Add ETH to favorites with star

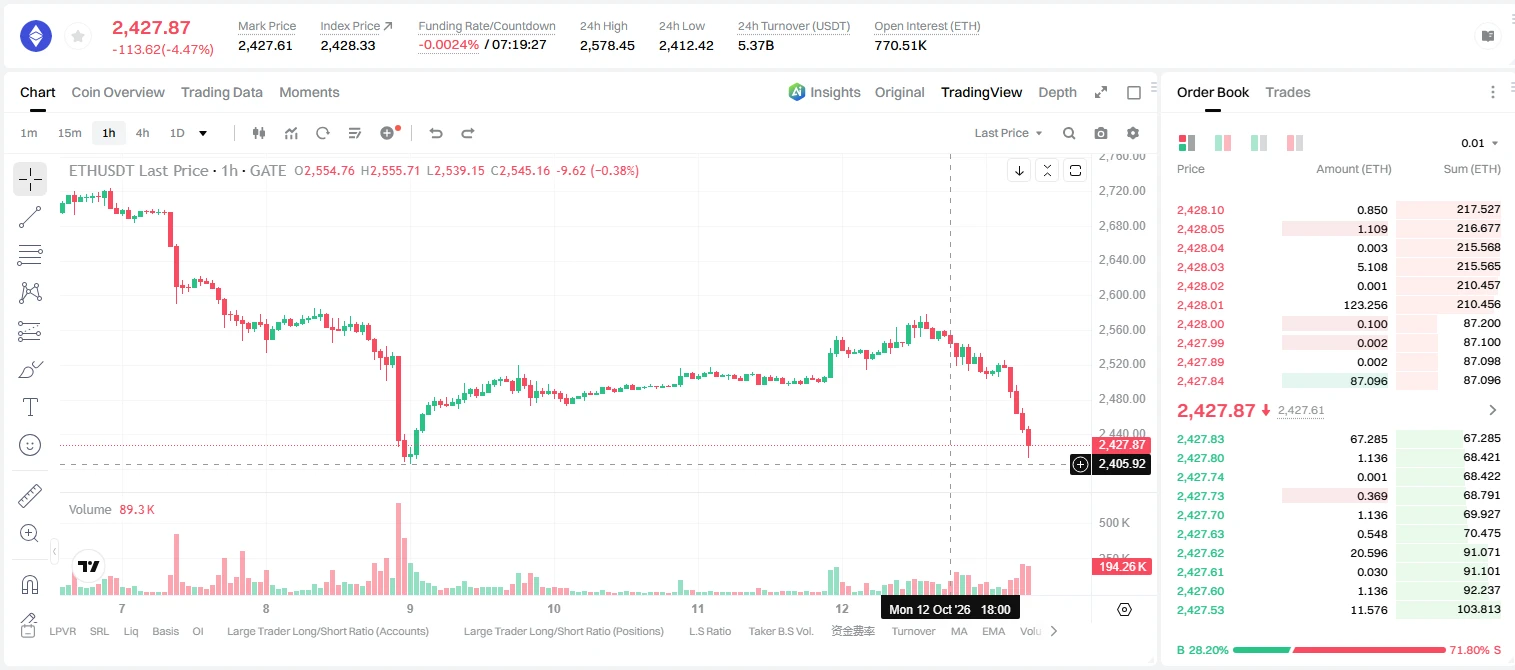coord(77,37)
